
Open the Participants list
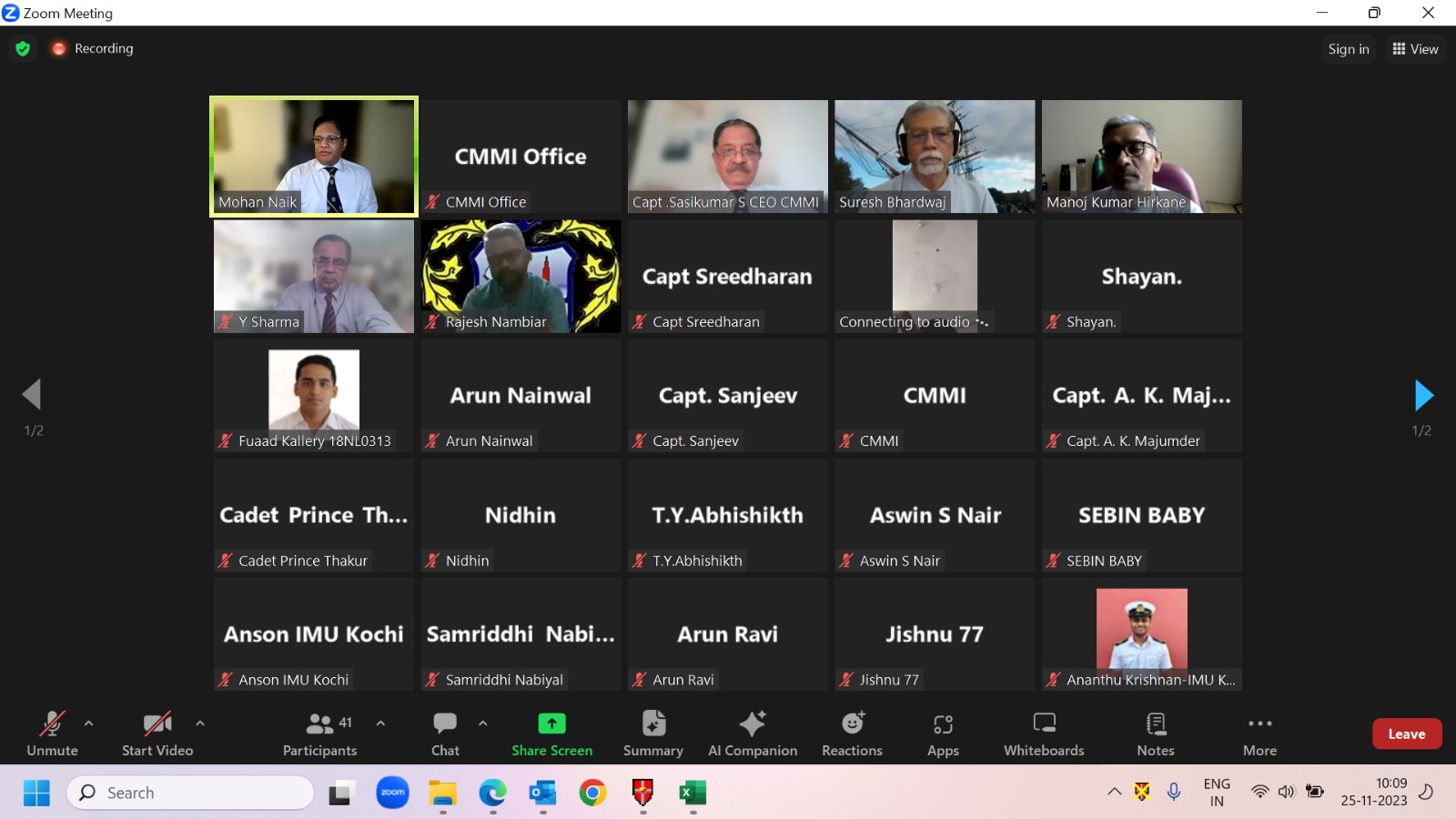[x=319, y=733]
